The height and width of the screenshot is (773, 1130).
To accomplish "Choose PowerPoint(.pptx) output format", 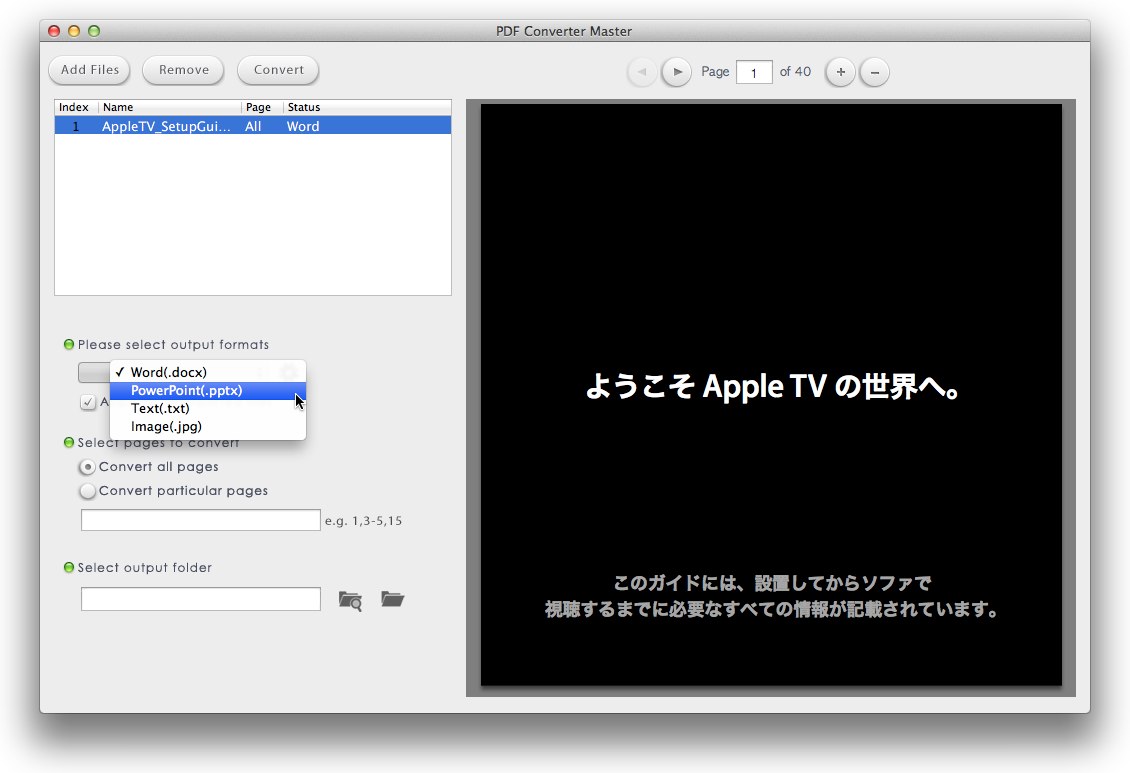I will click(x=208, y=390).
